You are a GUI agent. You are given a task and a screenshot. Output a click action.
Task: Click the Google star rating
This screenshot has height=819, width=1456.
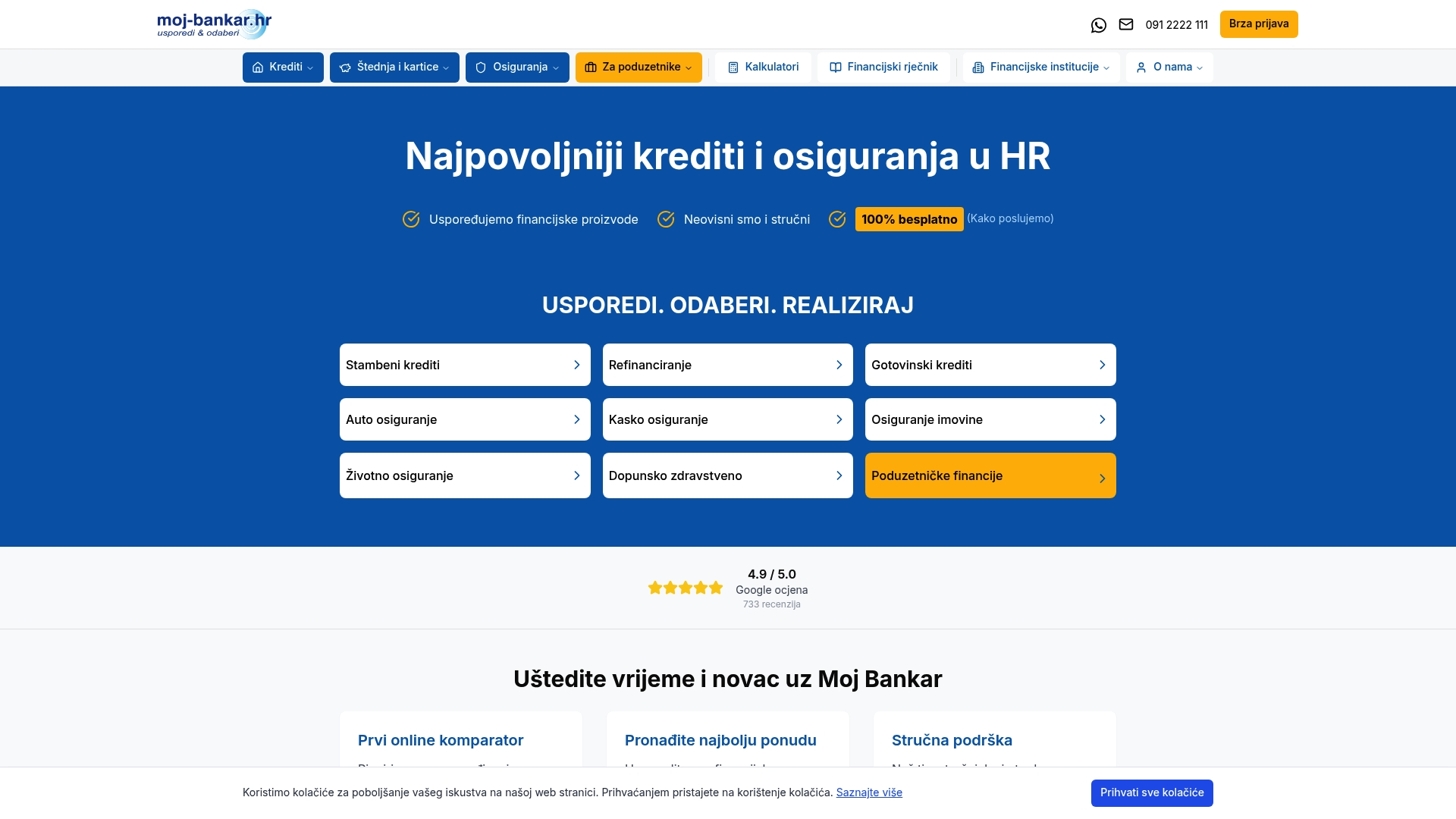(685, 587)
